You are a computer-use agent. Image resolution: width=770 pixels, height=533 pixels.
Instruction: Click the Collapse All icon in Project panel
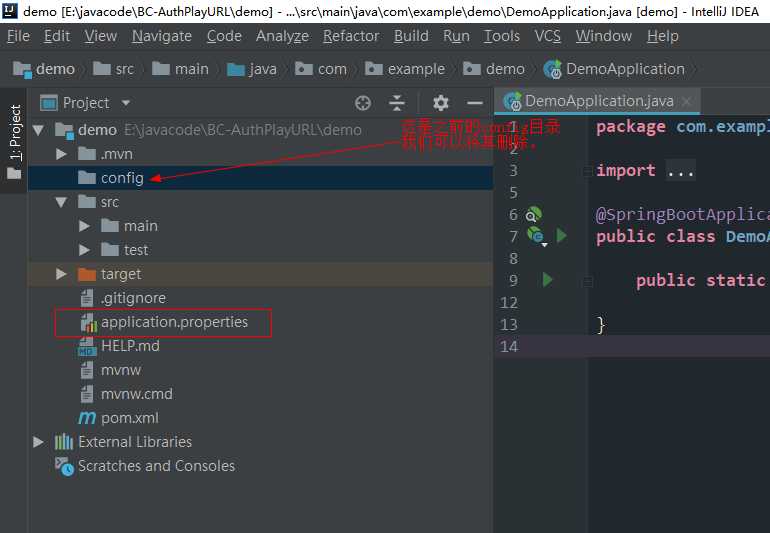397,103
